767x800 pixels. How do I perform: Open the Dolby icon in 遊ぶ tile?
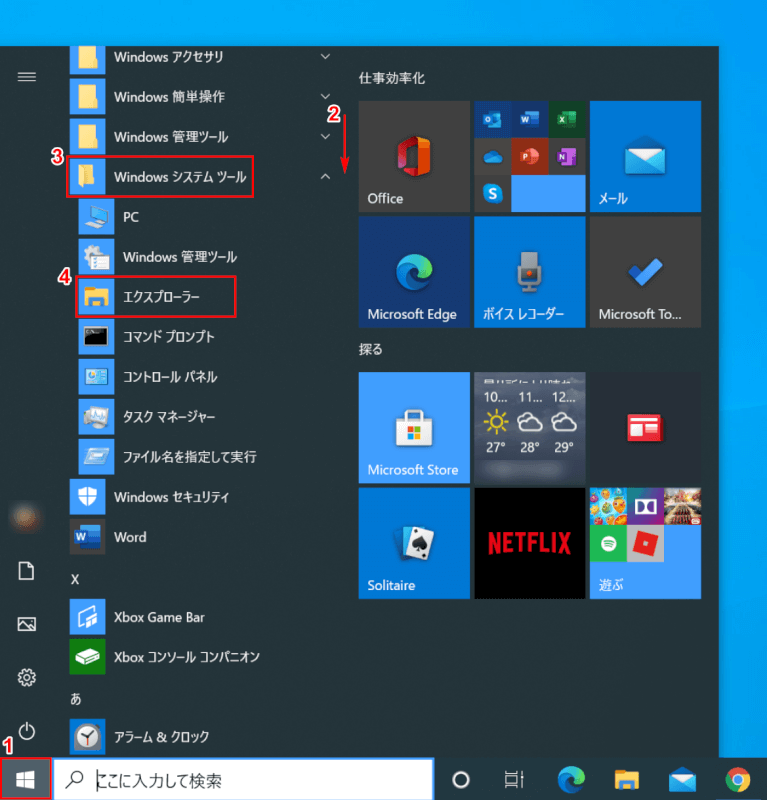click(x=646, y=507)
